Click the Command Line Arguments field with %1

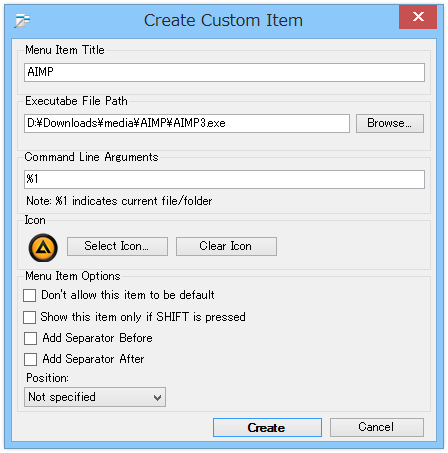click(224, 179)
